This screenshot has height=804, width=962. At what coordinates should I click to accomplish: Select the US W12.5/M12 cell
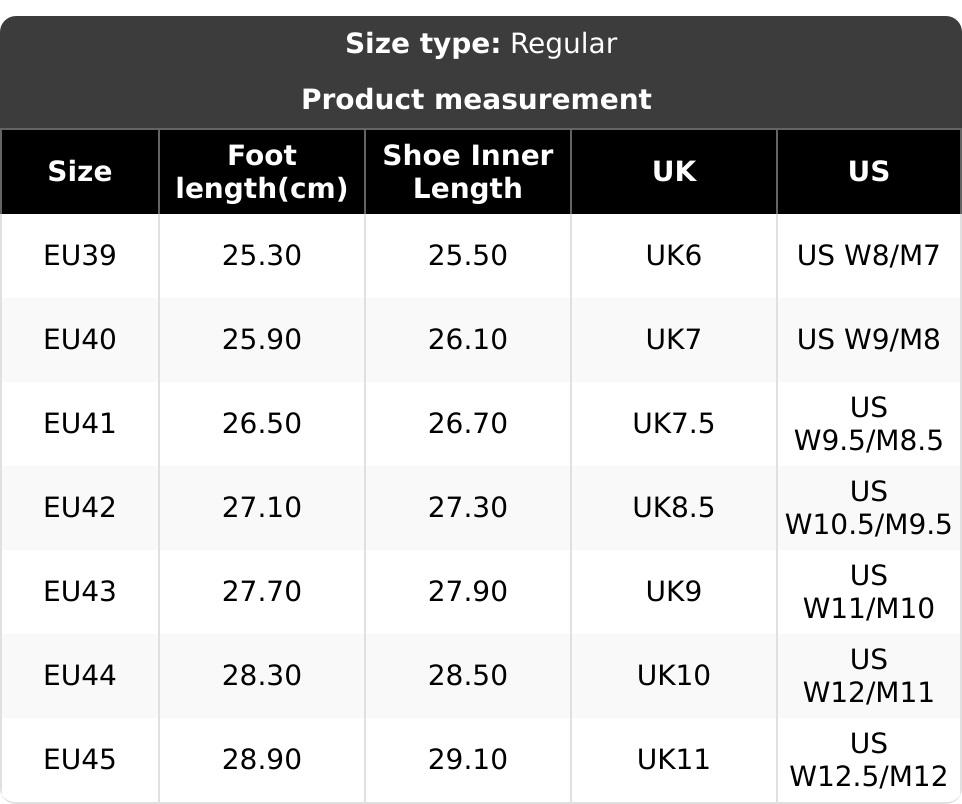click(x=868, y=760)
